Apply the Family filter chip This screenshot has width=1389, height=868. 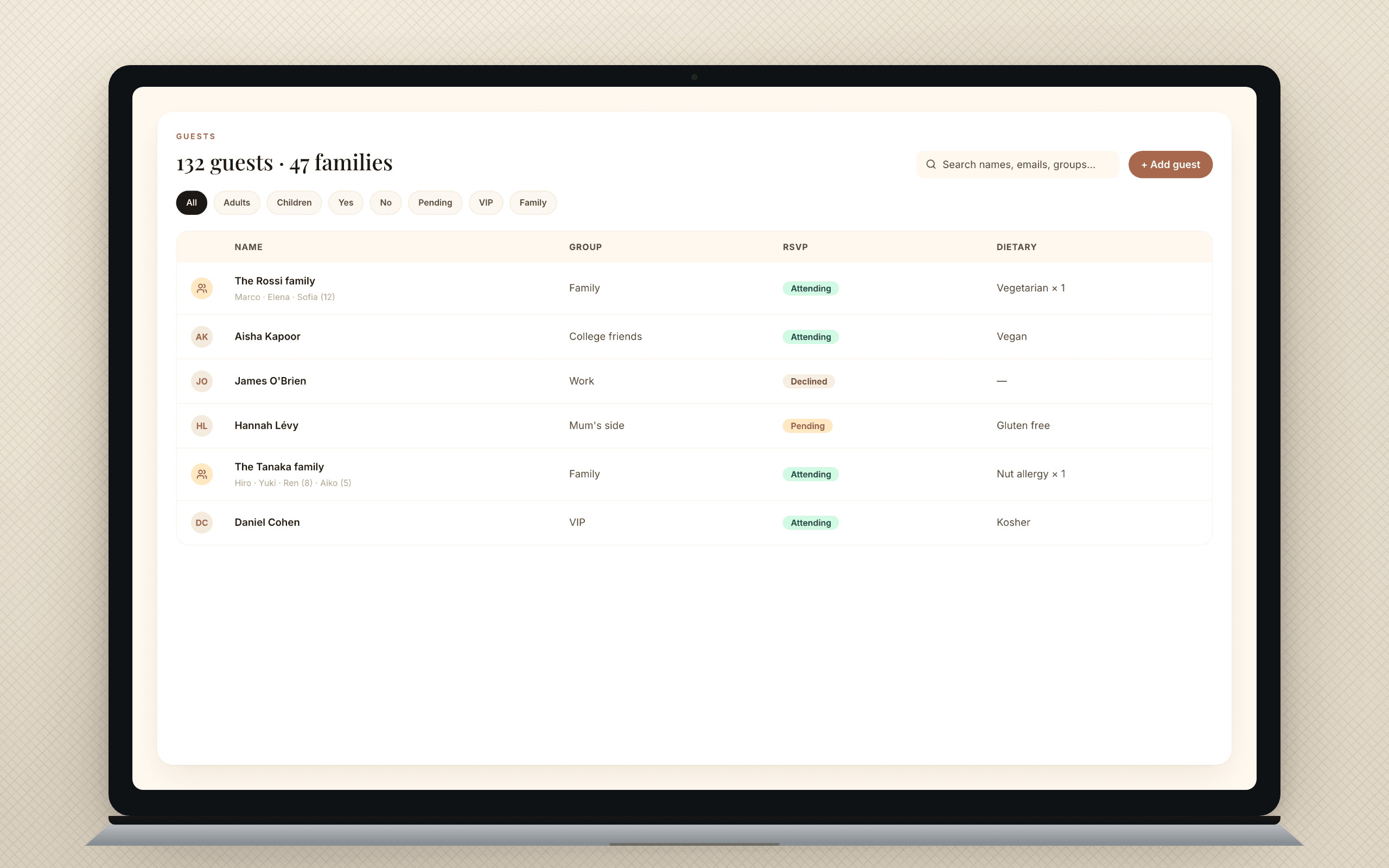tap(533, 203)
